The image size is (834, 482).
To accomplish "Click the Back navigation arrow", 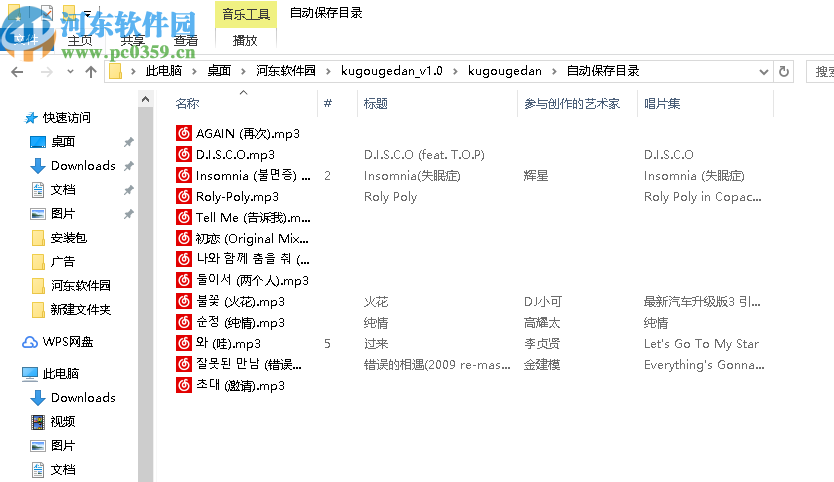I will pos(17,72).
